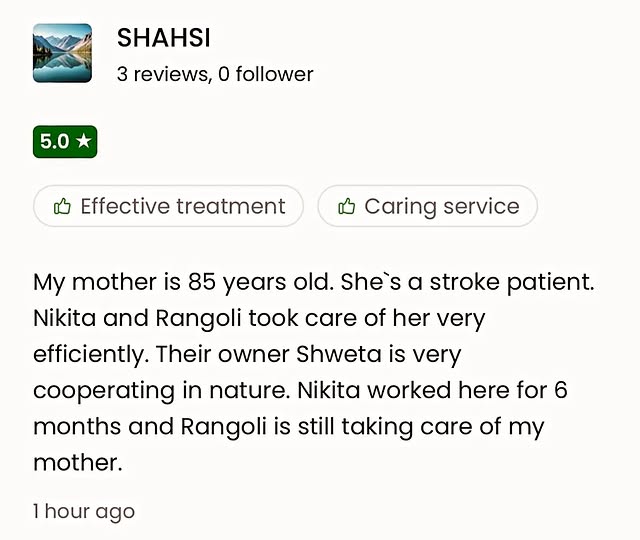Click the word "cooperating" in the review
This screenshot has height=540, width=640.
(101, 390)
